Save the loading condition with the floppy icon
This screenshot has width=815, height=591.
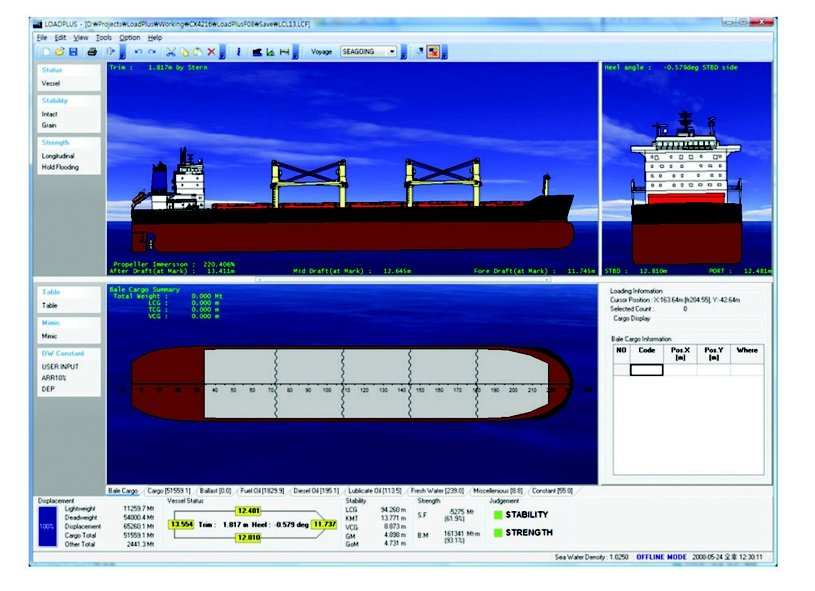tap(73, 51)
